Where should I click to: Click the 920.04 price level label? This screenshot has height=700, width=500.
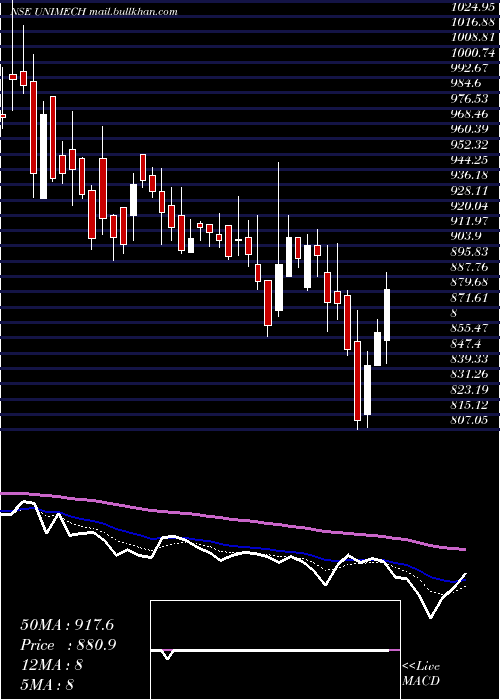tap(470, 206)
